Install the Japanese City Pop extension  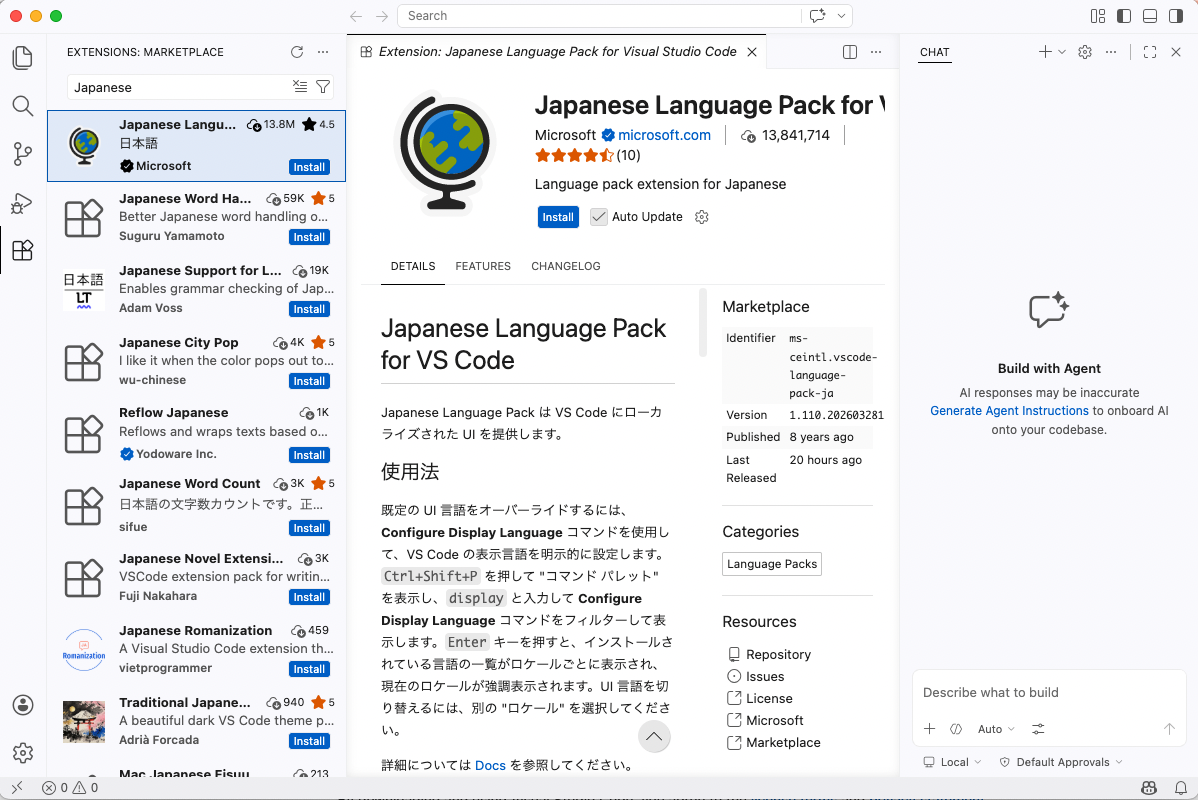click(309, 381)
